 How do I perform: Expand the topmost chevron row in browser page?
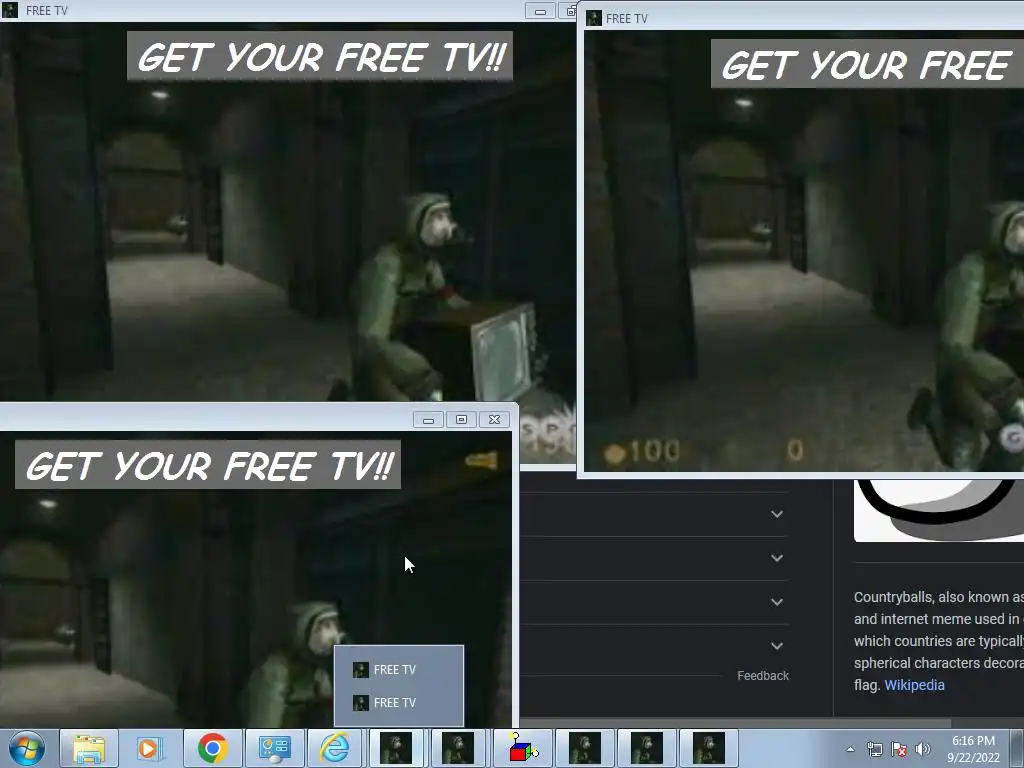tap(776, 514)
